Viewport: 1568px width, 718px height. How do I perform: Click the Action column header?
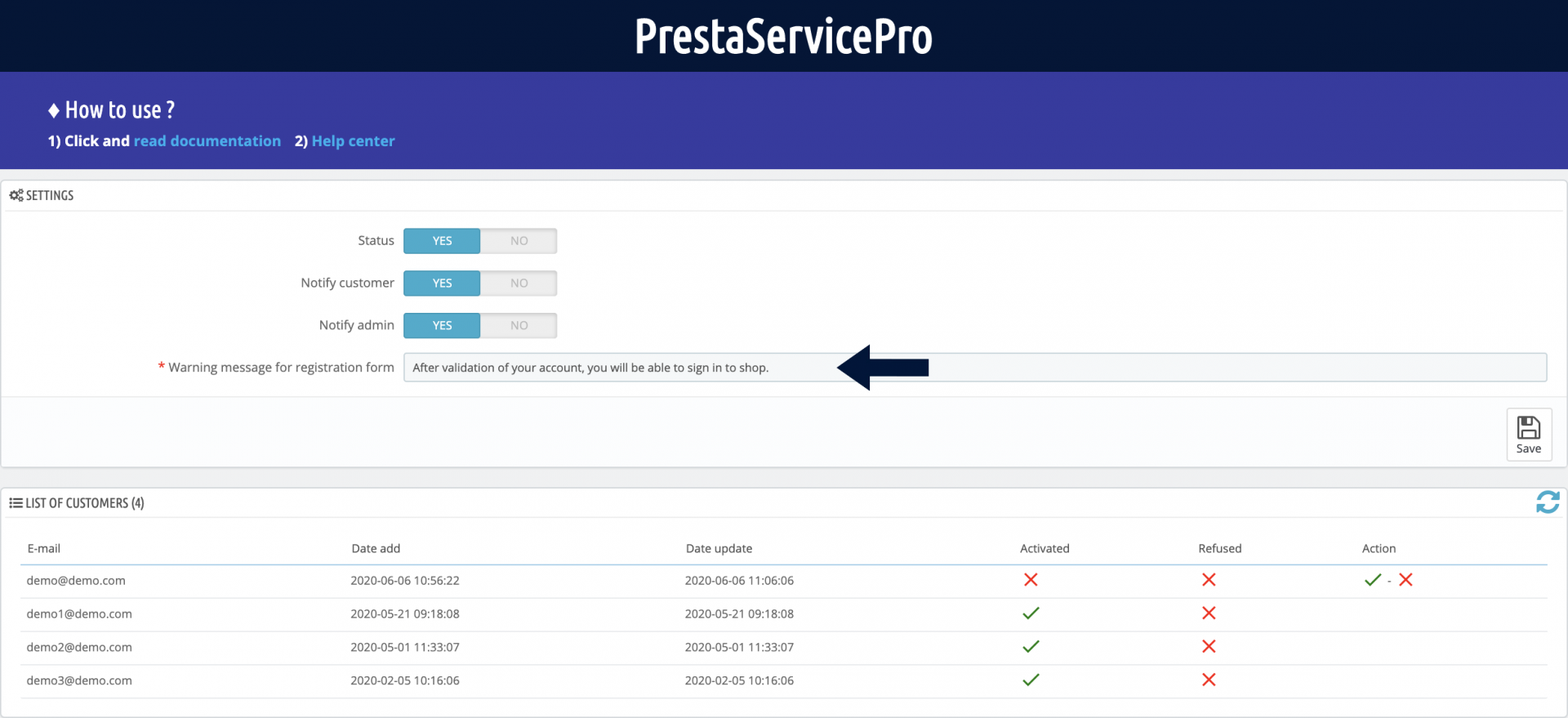click(1379, 548)
